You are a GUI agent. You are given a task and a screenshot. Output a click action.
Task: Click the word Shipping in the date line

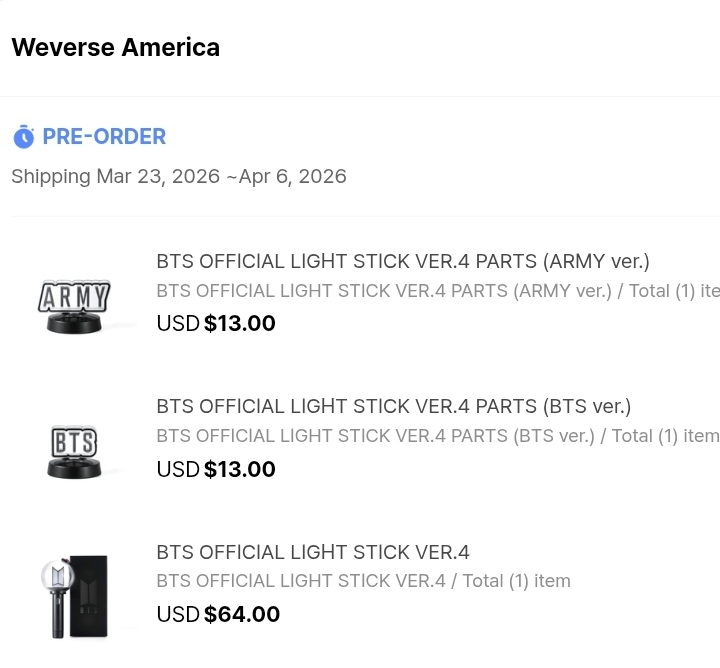(51, 177)
